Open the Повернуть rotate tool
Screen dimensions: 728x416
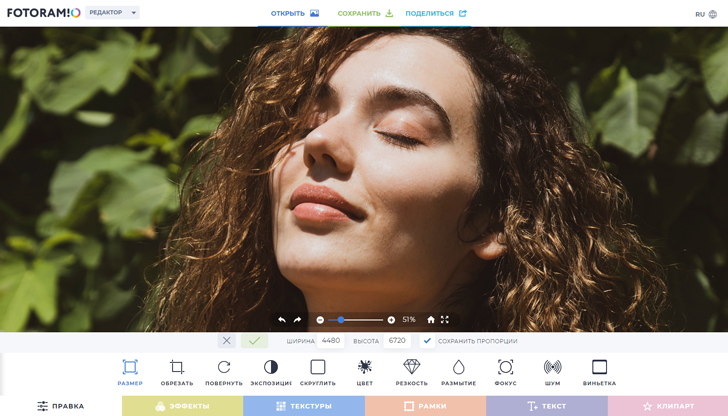224,371
